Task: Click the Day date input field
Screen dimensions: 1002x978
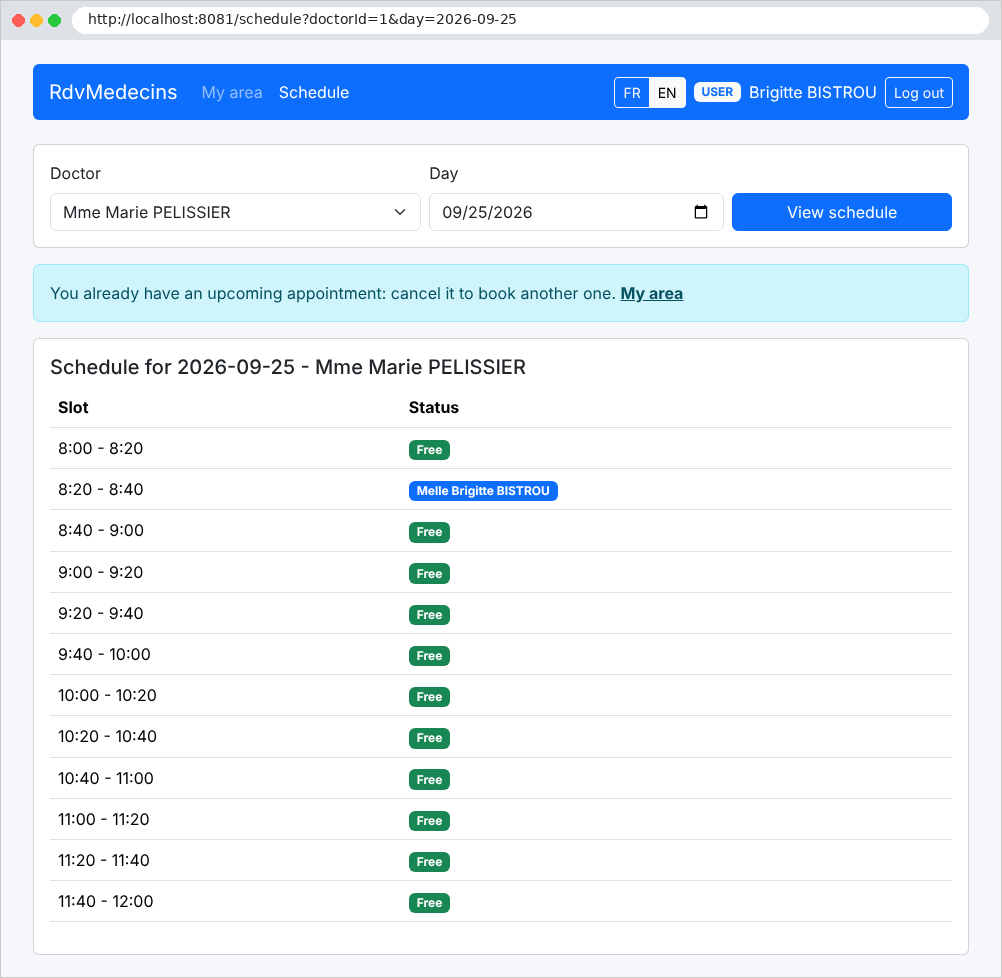Action: [x=576, y=212]
